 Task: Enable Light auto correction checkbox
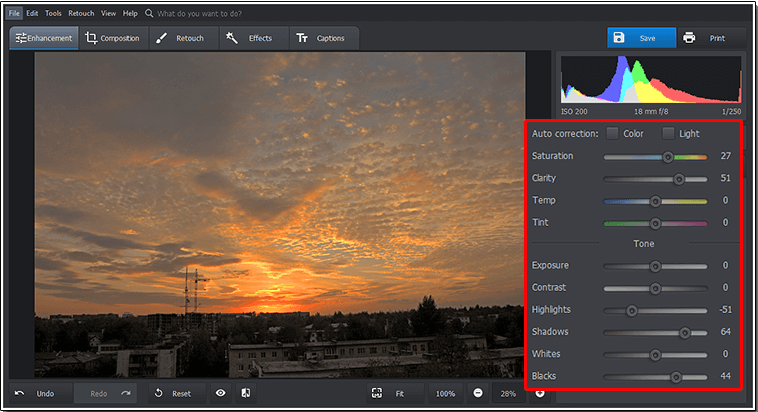668,133
